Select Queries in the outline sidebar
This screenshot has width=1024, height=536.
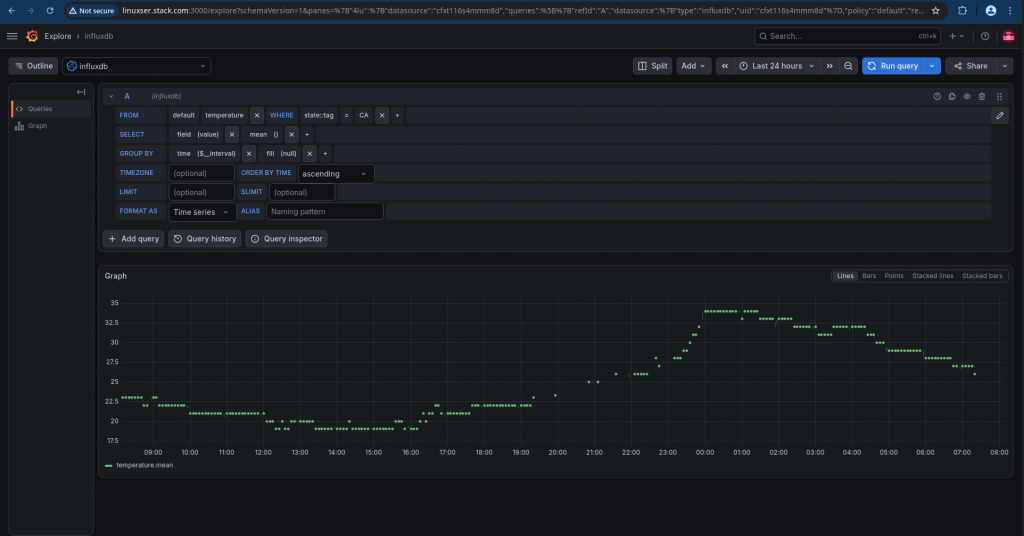[x=40, y=109]
